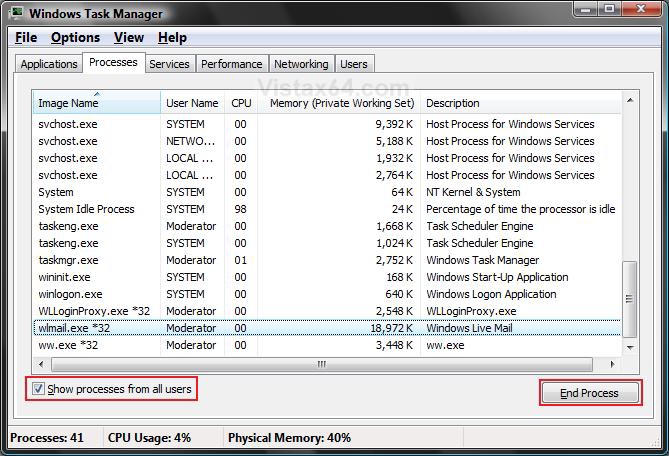The width and height of the screenshot is (669, 456).
Task: Switch to the Applications tab
Action: pos(49,64)
